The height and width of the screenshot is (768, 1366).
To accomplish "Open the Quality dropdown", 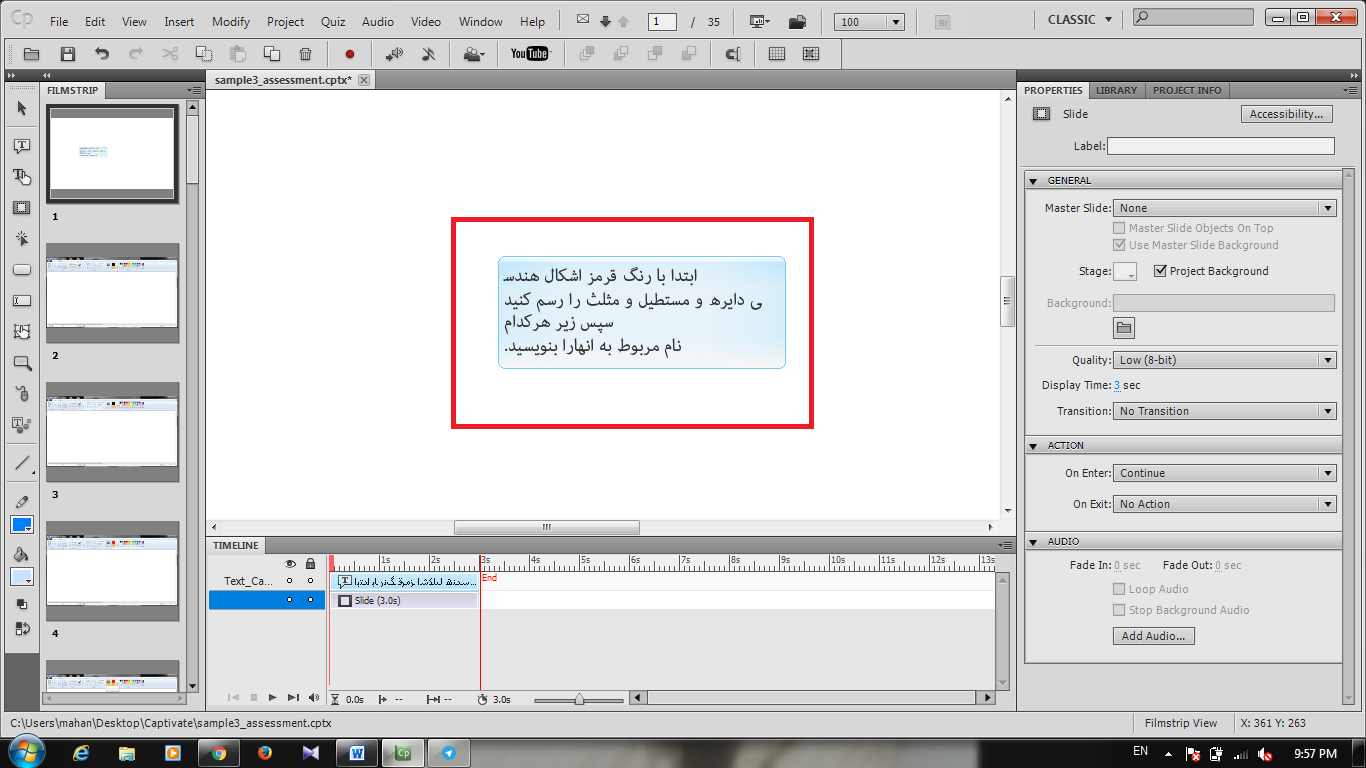I will click(1225, 360).
